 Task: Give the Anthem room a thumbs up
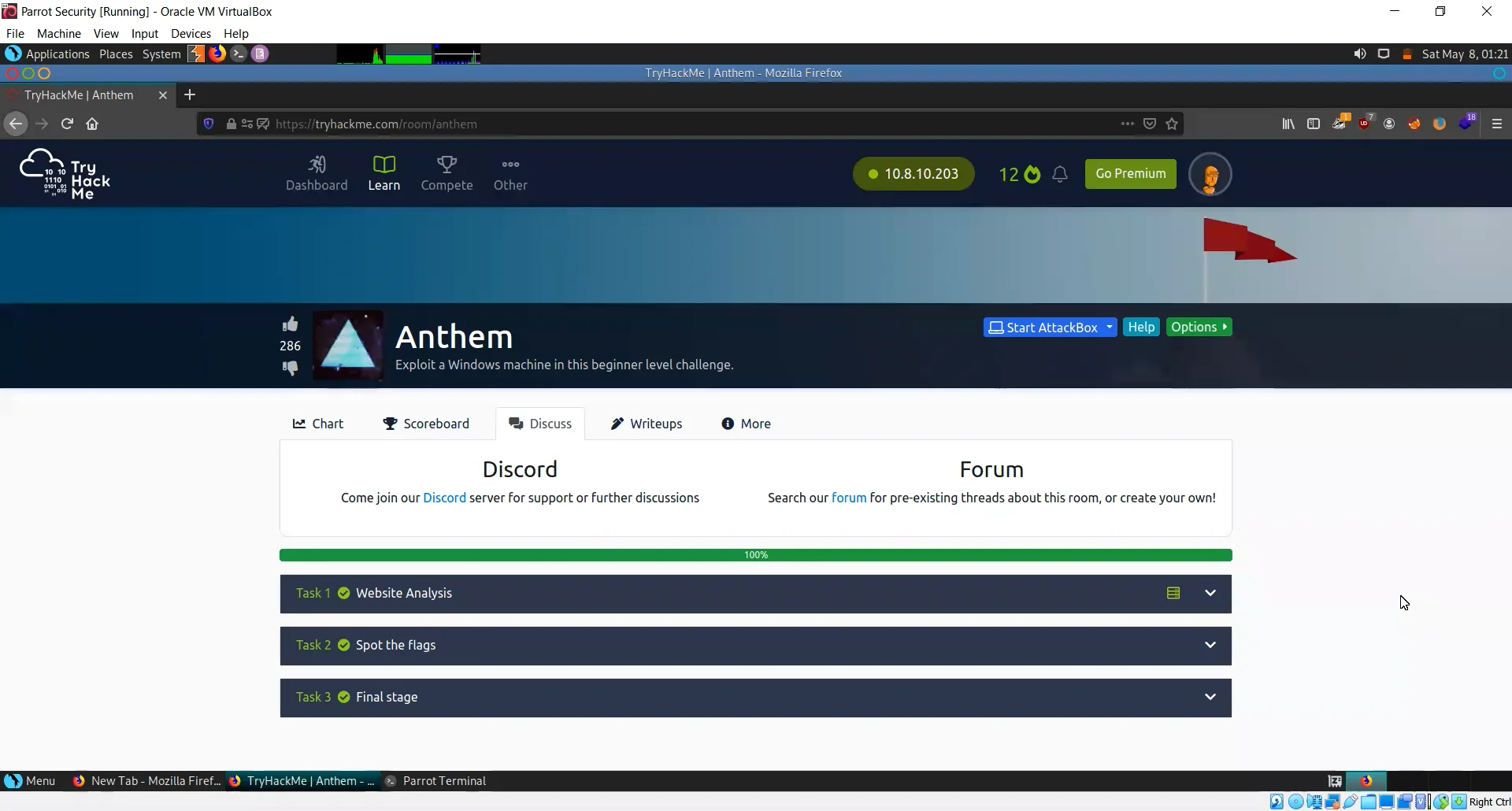pyautogui.click(x=290, y=324)
